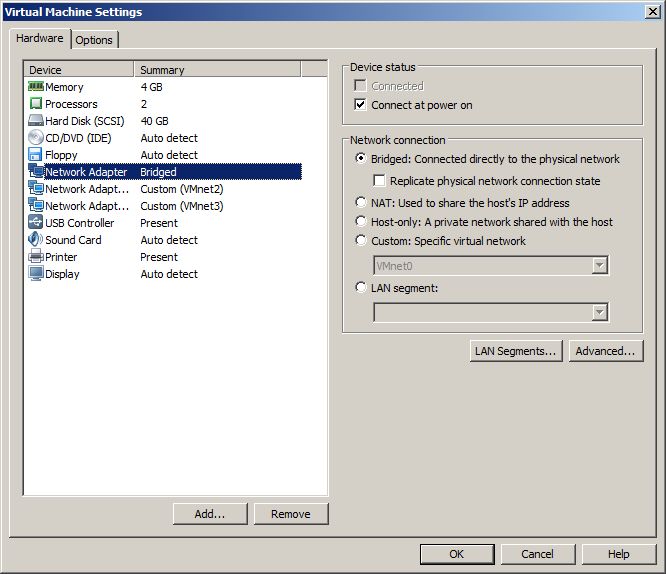Select the Hard Disk (SCSI) icon
Screen dimensions: 666x574
pyautogui.click(x=36, y=121)
